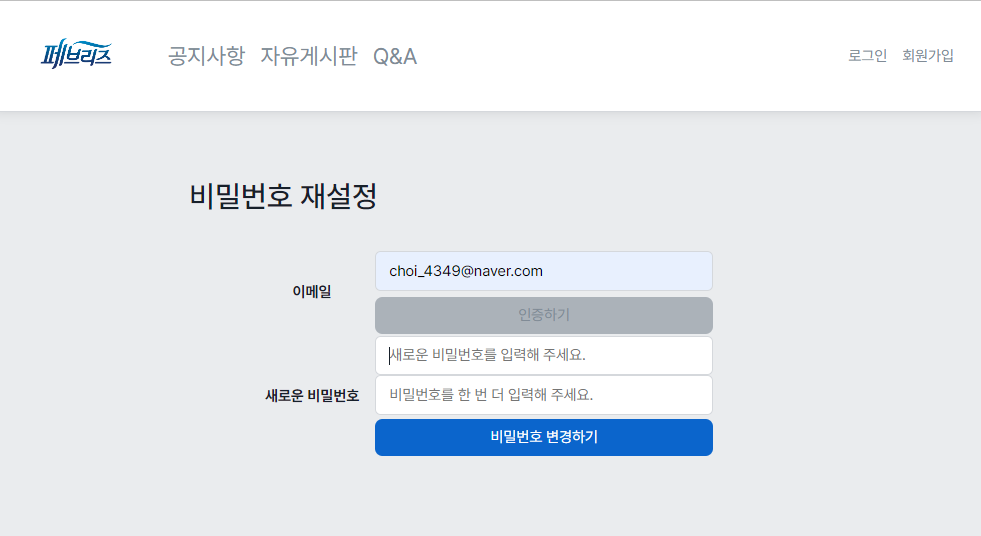Focus the email field with choi_4349@naver.com
The height and width of the screenshot is (536, 981).
(x=544, y=271)
